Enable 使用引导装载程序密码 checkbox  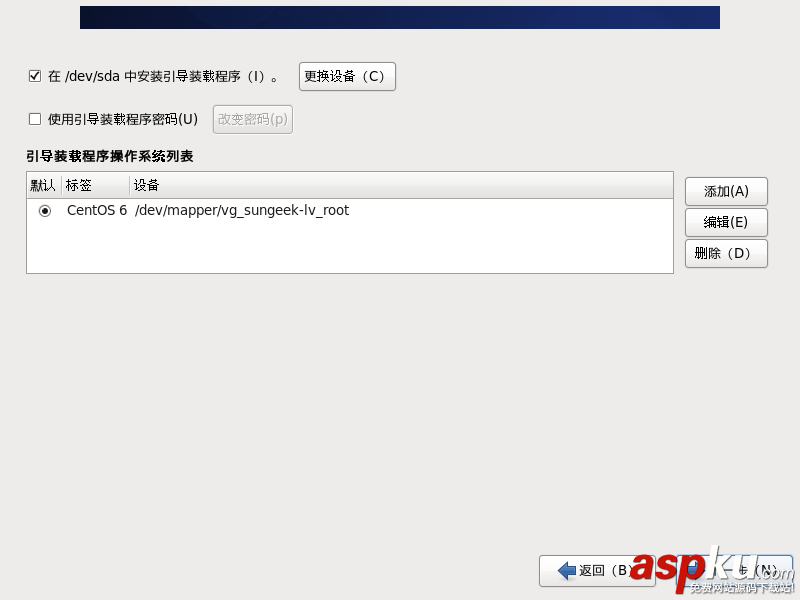pos(34,118)
